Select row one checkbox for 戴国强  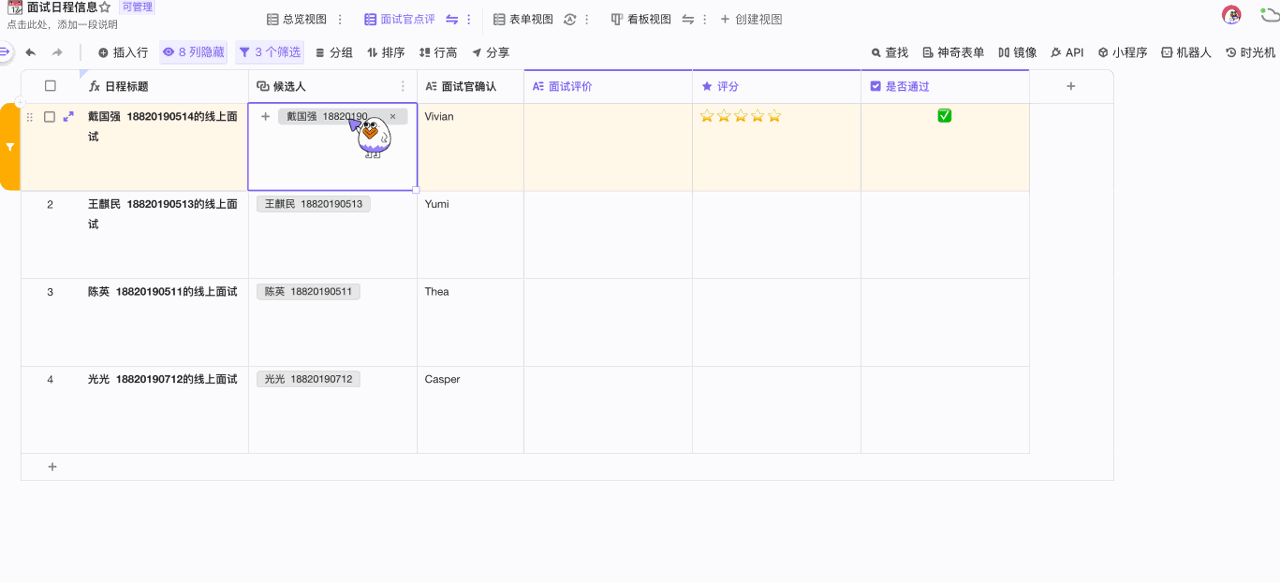(x=49, y=117)
